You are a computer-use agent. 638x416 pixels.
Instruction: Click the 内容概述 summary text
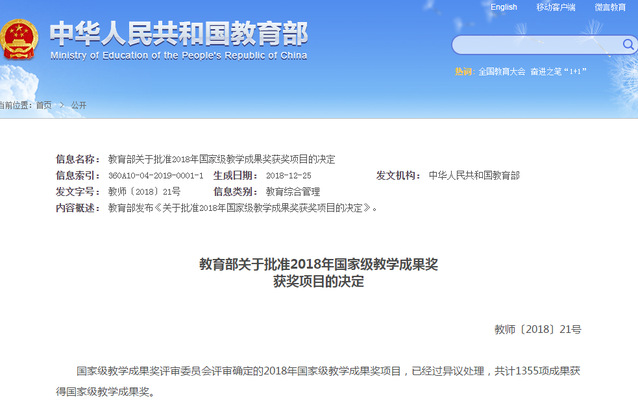click(x=242, y=207)
